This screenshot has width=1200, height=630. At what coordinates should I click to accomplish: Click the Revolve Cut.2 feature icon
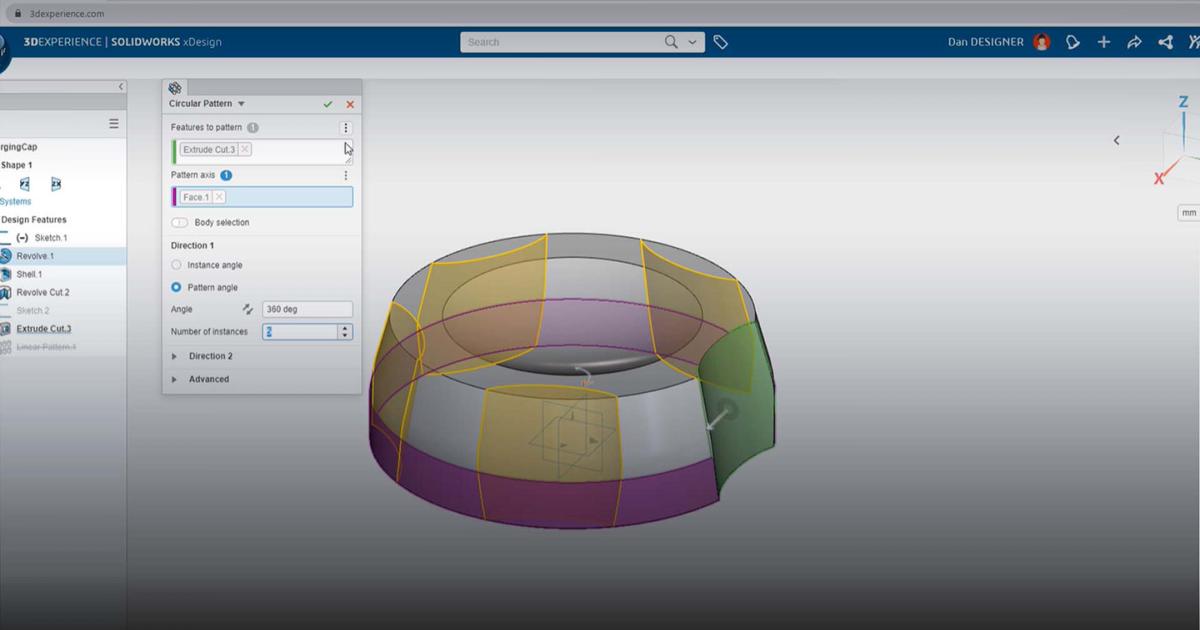(x=5, y=292)
